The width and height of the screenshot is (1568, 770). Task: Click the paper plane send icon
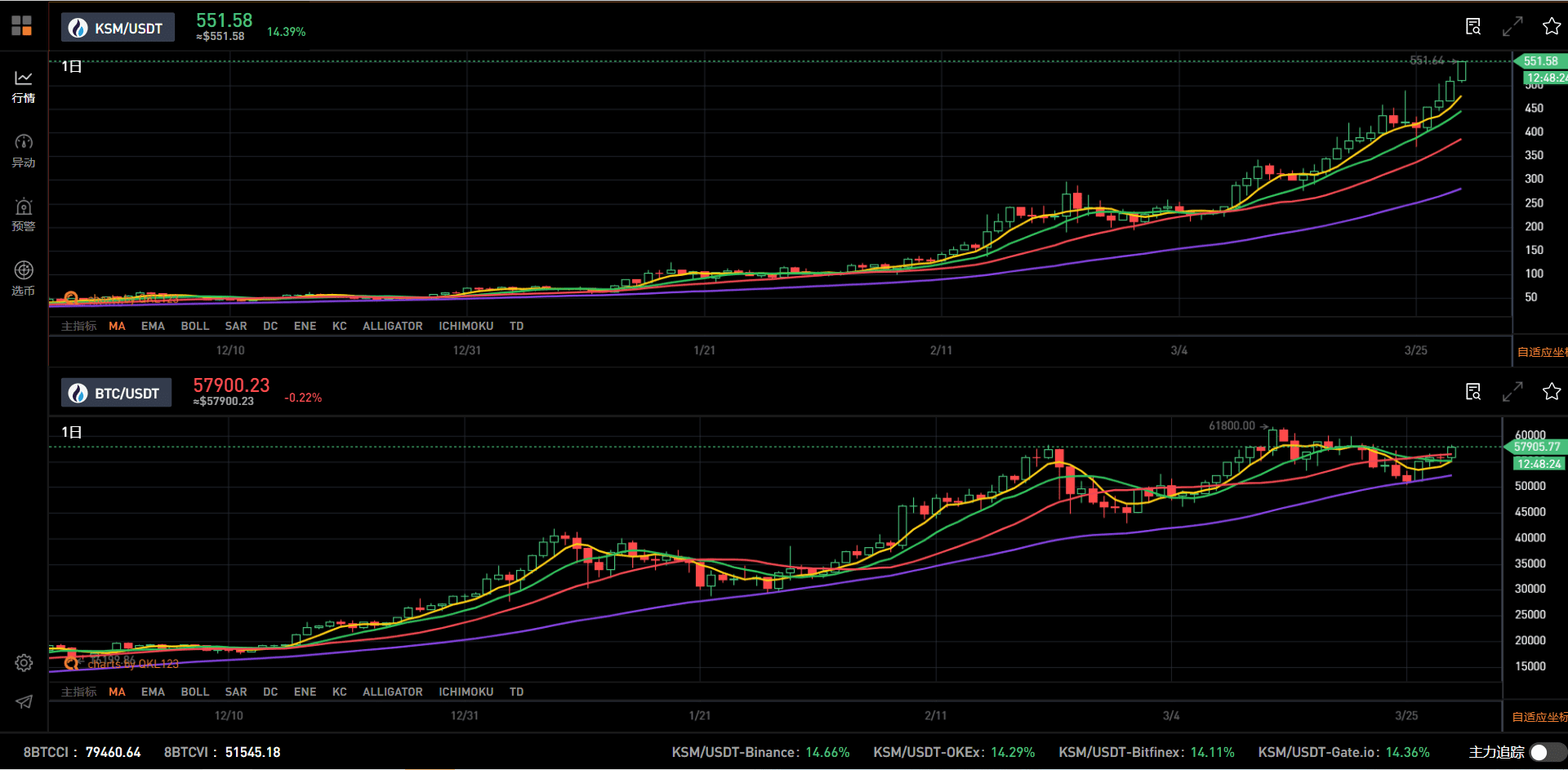pyautogui.click(x=24, y=701)
